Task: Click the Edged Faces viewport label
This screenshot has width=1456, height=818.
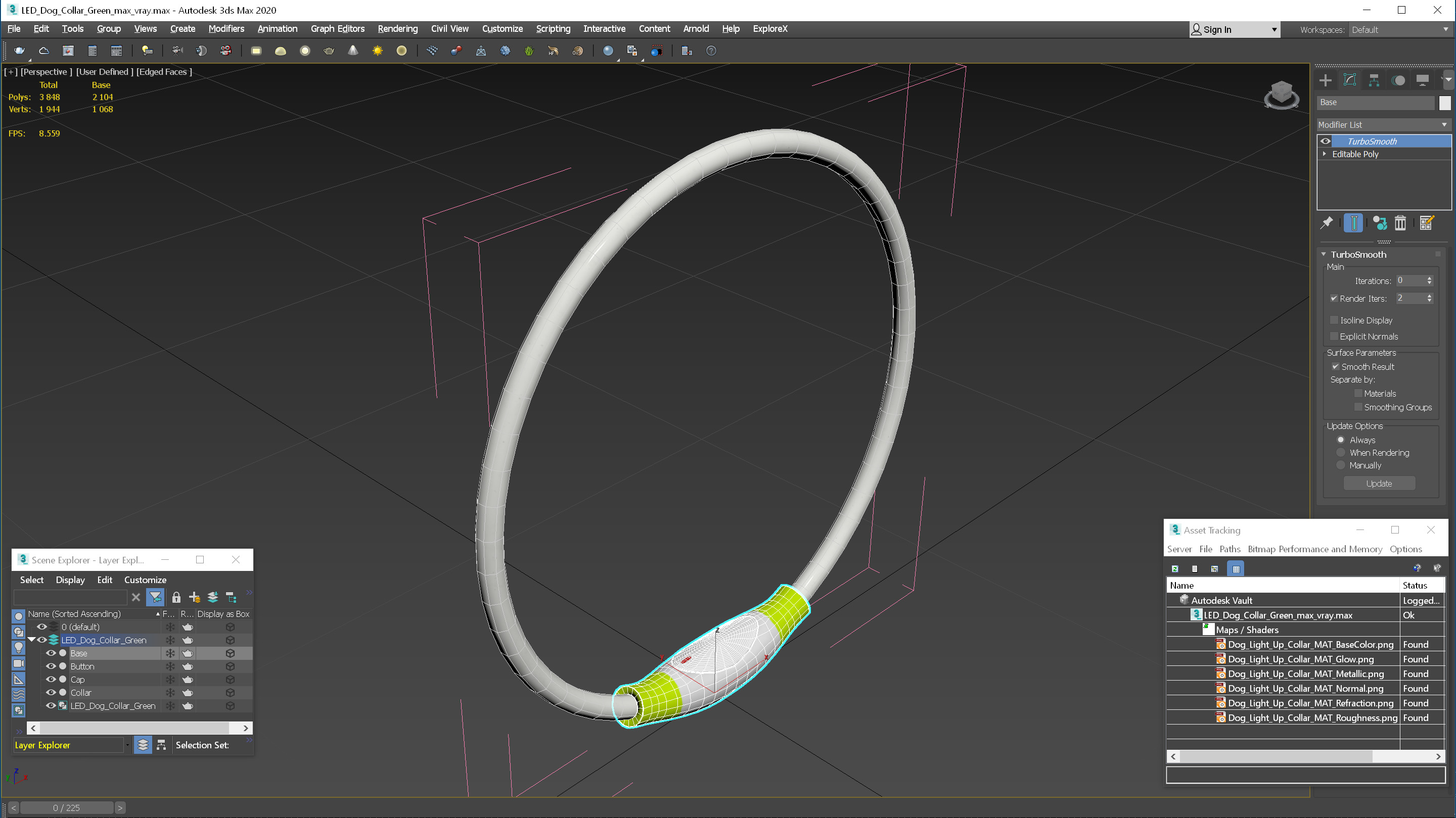Action: click(x=164, y=72)
